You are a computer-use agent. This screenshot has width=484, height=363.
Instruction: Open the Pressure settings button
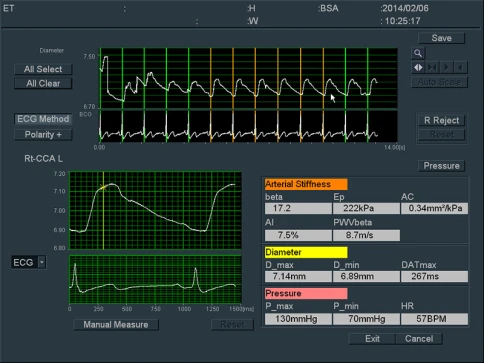coord(441,166)
